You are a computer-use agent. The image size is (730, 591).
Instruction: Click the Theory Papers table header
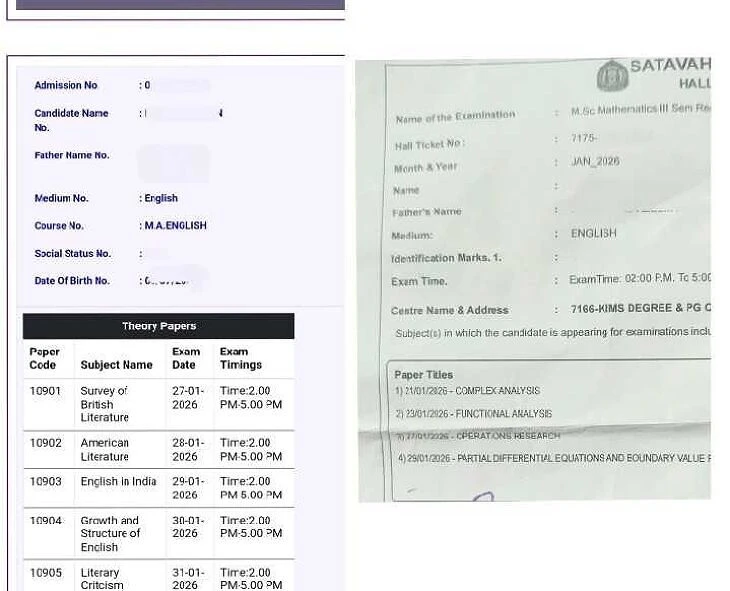pos(158,326)
